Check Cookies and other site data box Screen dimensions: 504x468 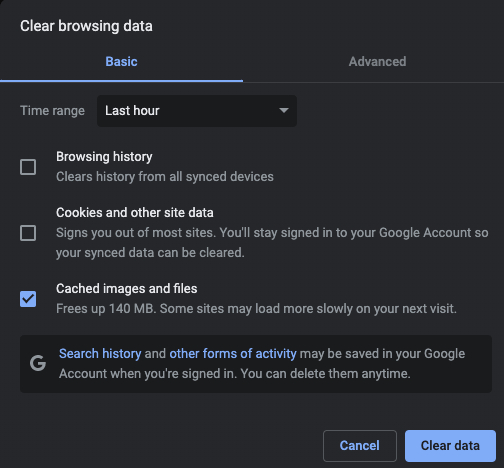tap(28, 233)
